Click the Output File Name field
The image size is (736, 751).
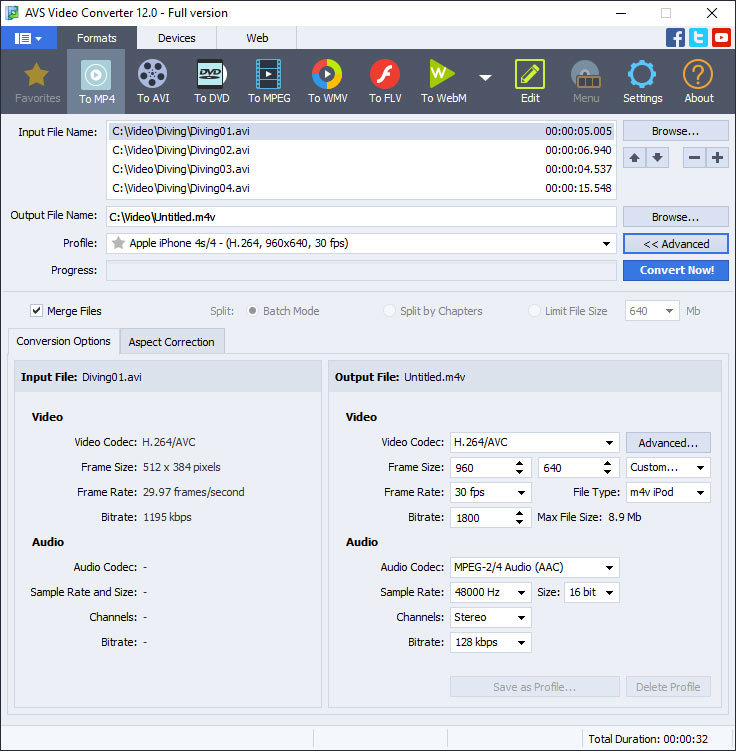[x=361, y=217]
